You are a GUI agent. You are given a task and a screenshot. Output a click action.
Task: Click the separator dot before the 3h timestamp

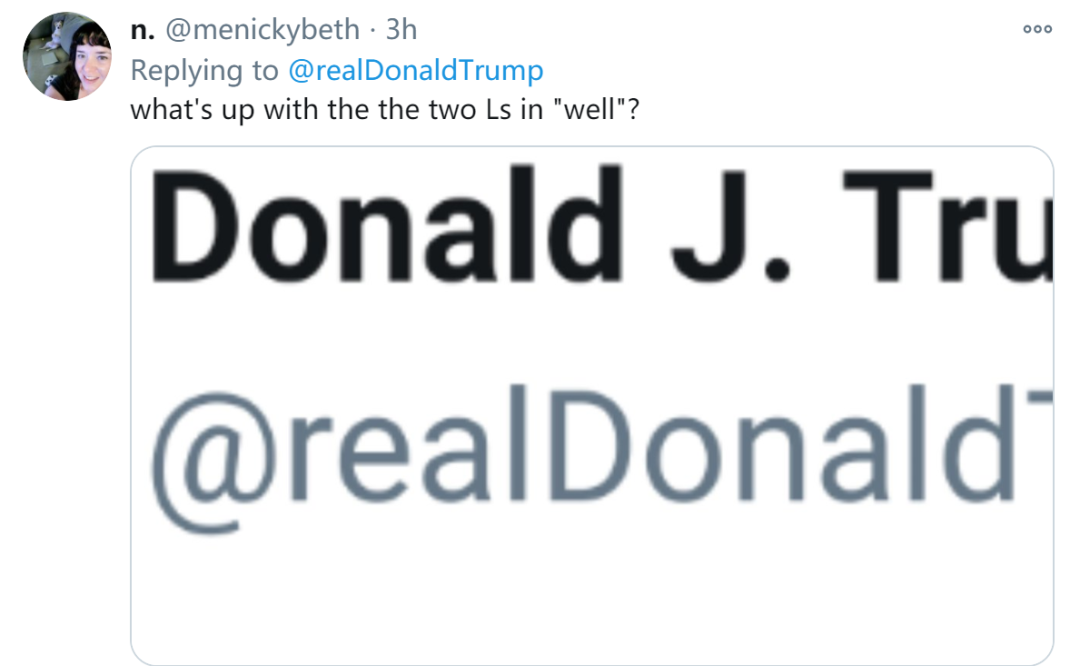[x=373, y=30]
